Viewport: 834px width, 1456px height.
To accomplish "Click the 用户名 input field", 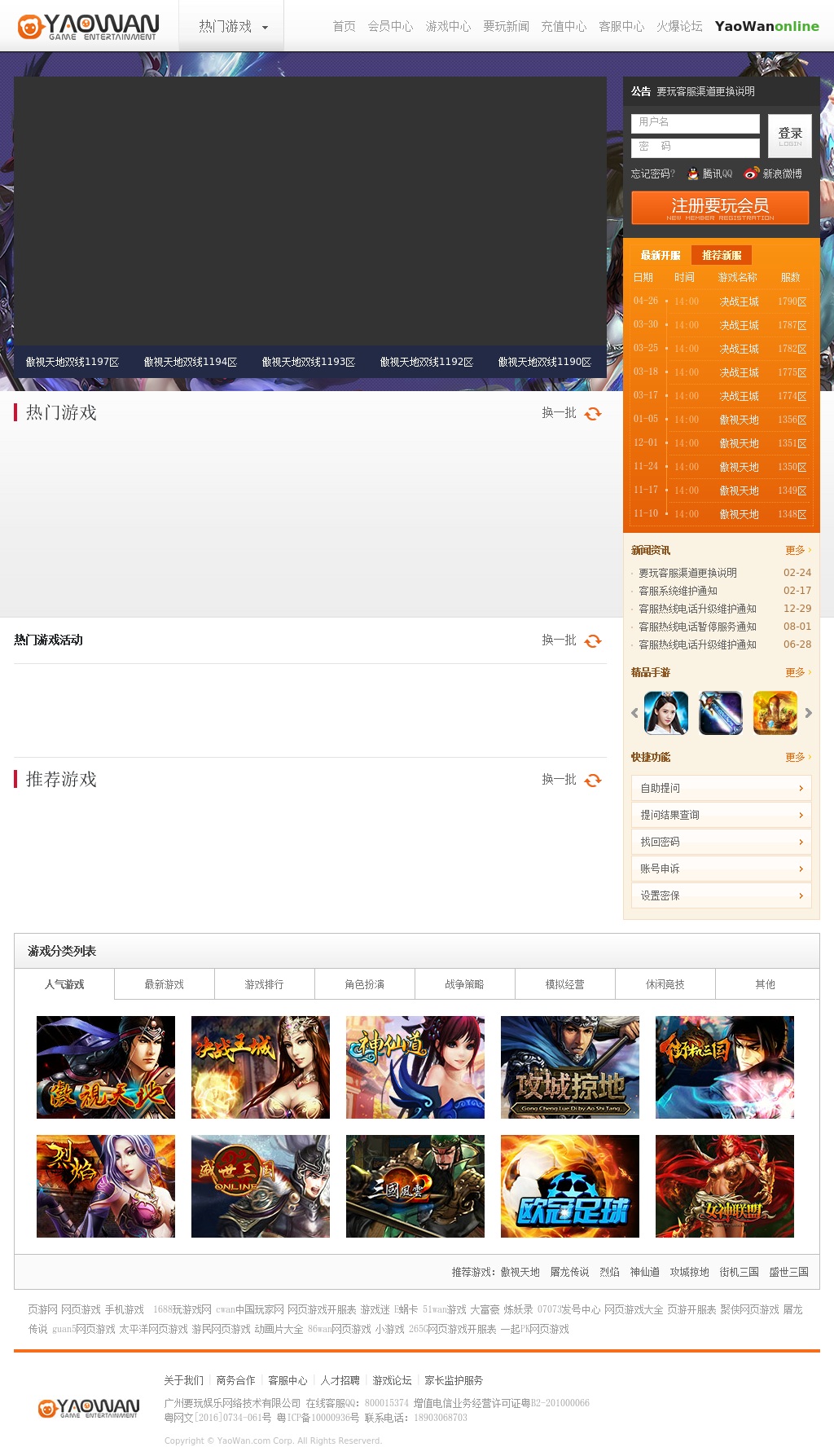I will pos(696,123).
